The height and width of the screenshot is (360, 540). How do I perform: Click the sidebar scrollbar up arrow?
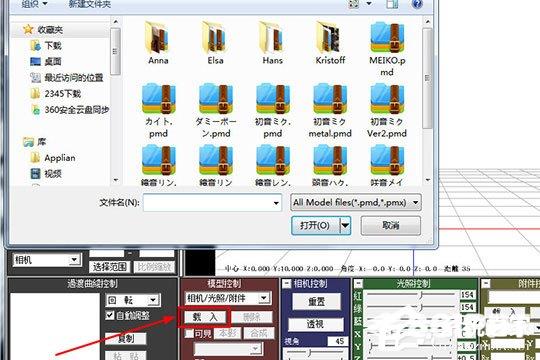[116, 21]
